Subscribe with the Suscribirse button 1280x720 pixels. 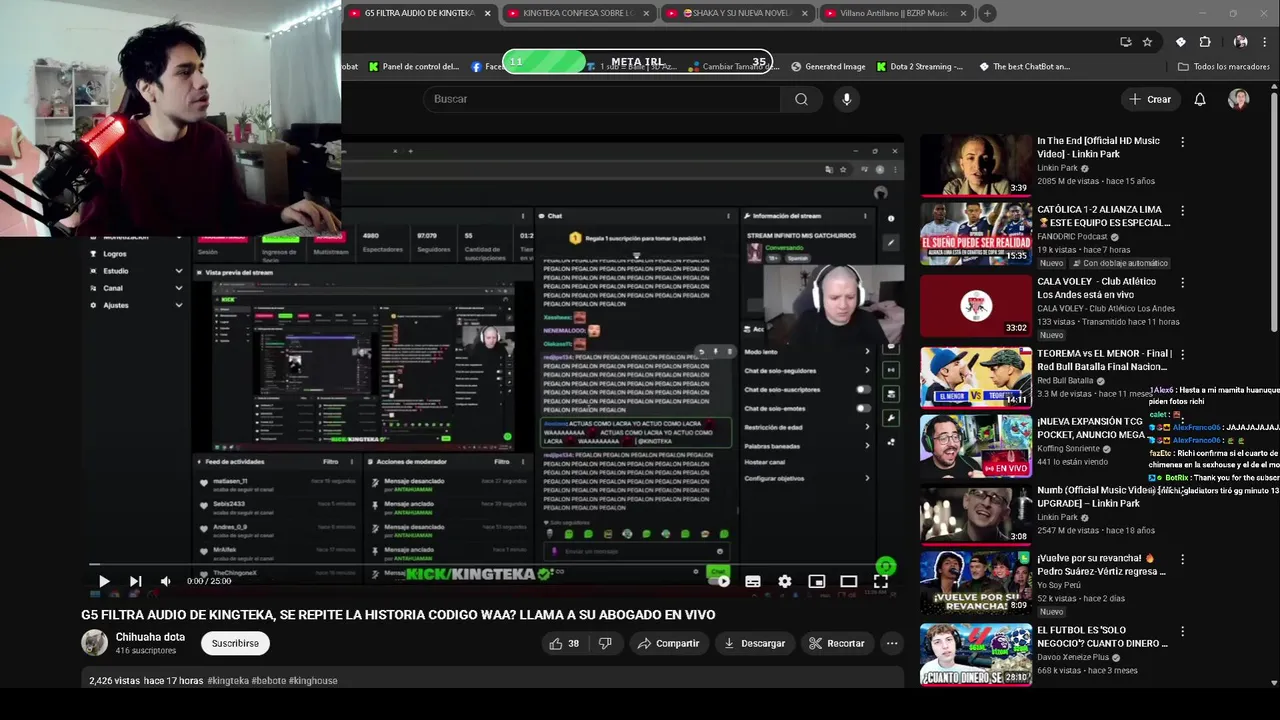235,643
